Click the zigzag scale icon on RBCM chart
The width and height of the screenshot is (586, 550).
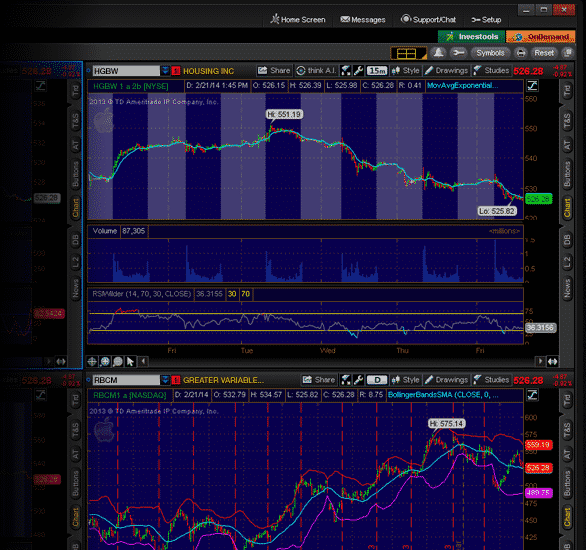[x=532, y=395]
